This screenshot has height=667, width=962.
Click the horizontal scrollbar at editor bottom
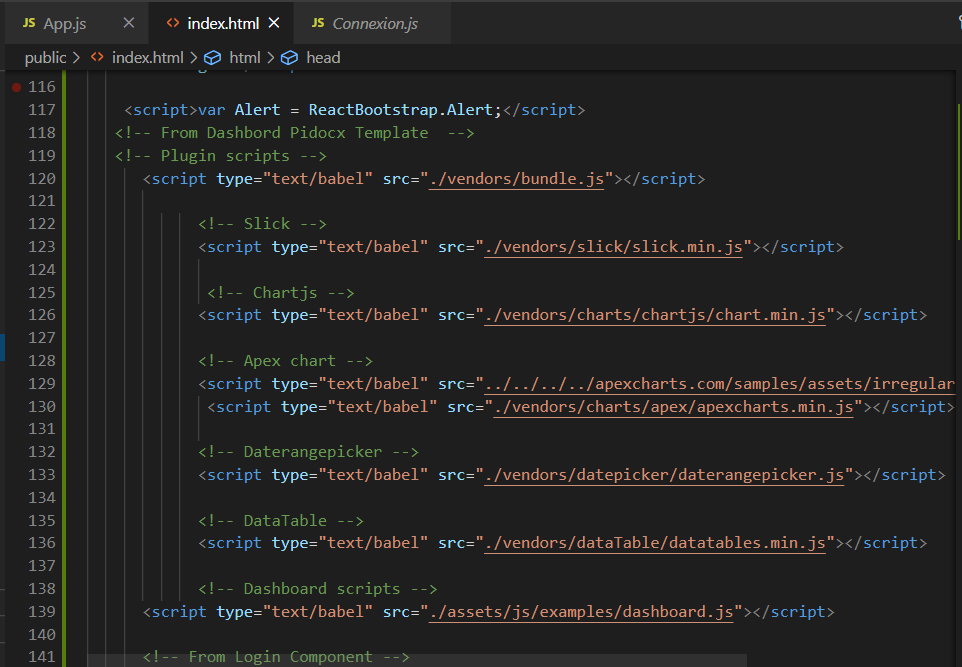pyautogui.click(x=417, y=660)
